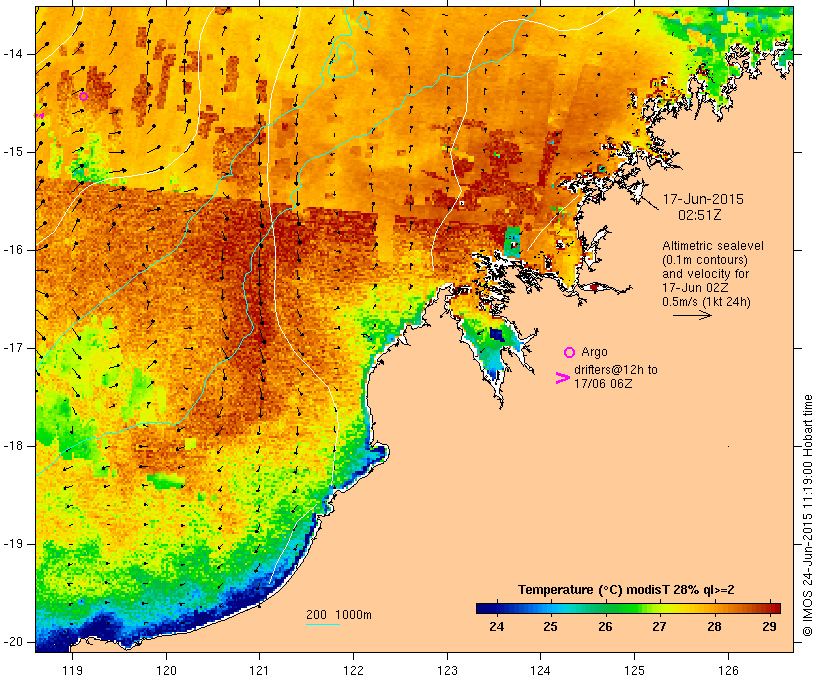Click the '17/06 06Z' legend text
This screenshot has width=820, height=680.
(602, 384)
